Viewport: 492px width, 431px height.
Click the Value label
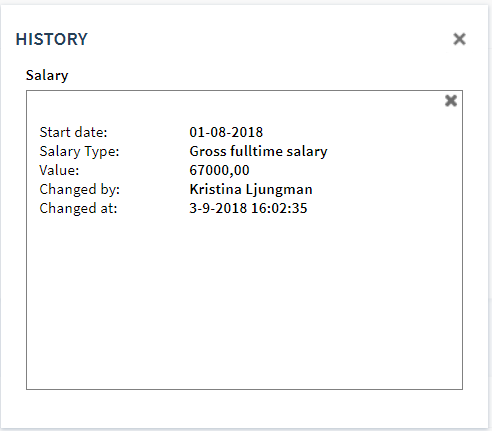pos(59,170)
